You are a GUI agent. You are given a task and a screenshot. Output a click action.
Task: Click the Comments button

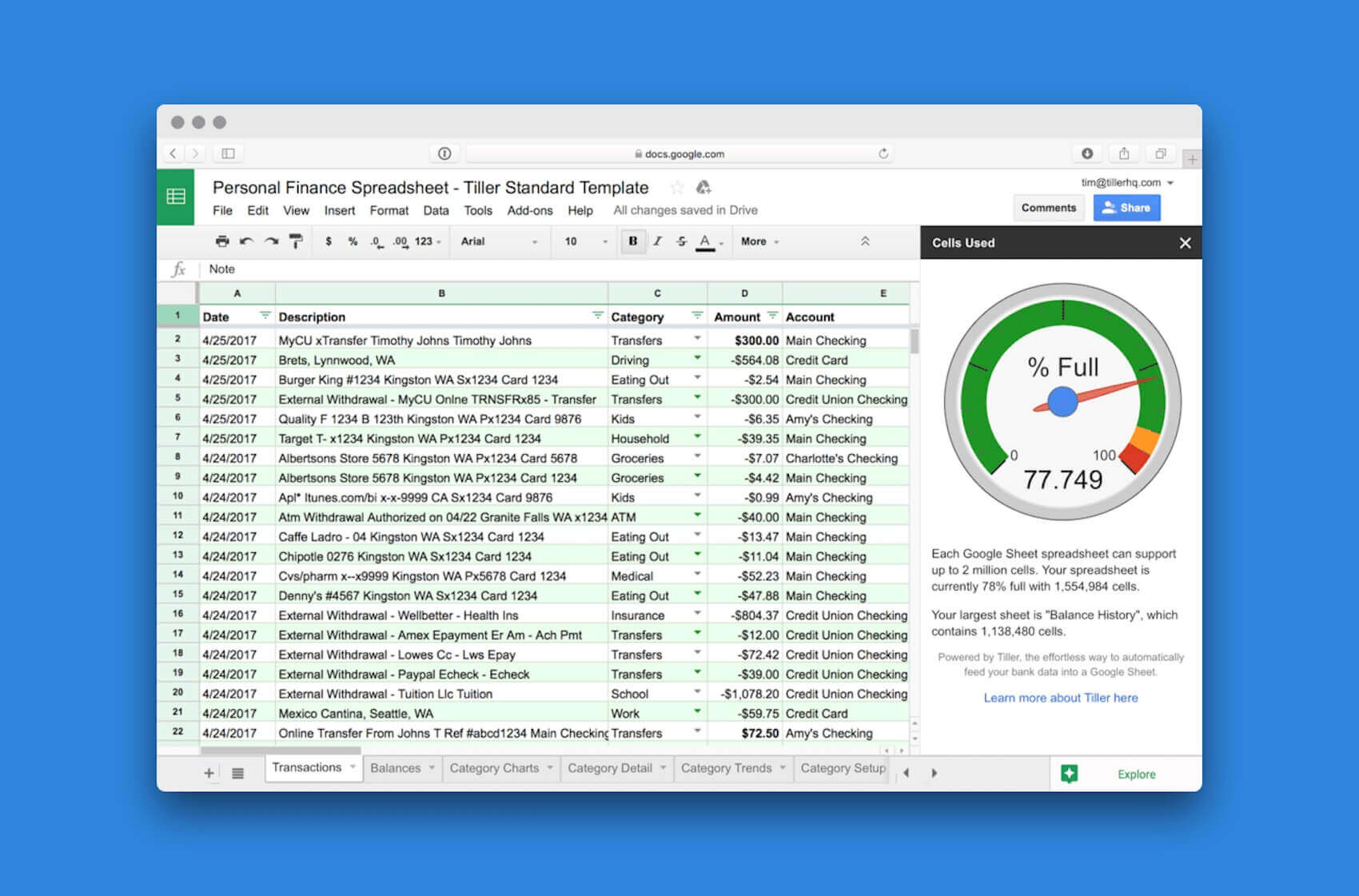pyautogui.click(x=1048, y=208)
